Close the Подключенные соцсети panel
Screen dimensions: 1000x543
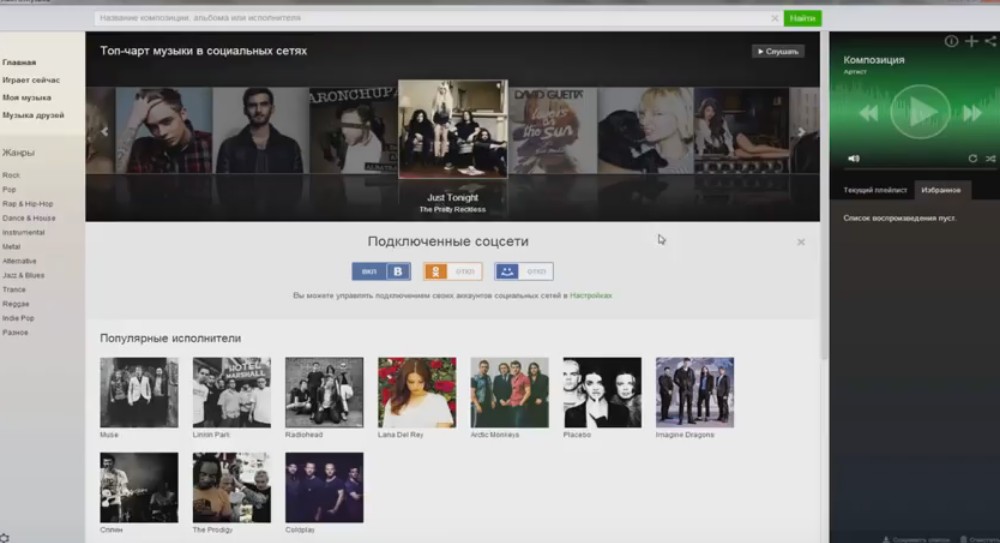pyautogui.click(x=801, y=242)
